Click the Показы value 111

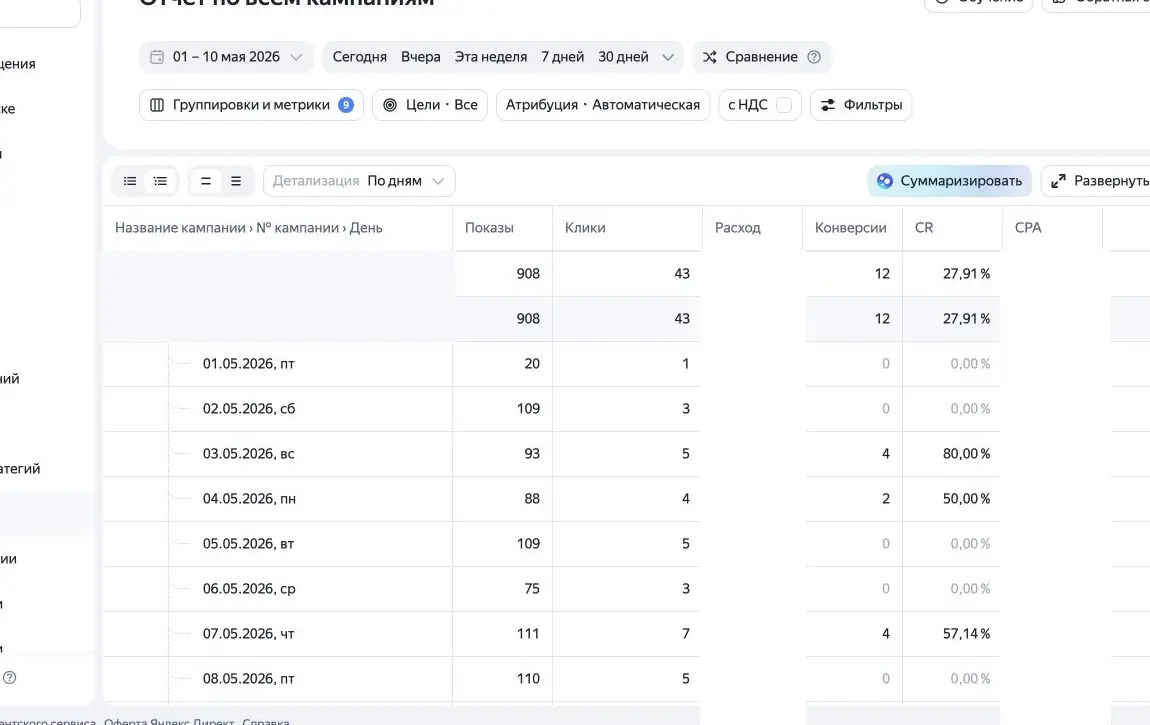[x=528, y=634]
